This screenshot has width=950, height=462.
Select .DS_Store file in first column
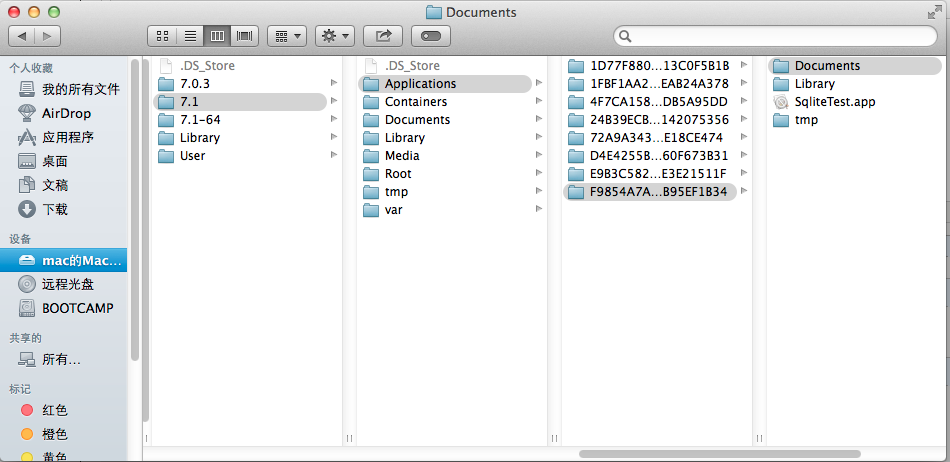coord(242,65)
